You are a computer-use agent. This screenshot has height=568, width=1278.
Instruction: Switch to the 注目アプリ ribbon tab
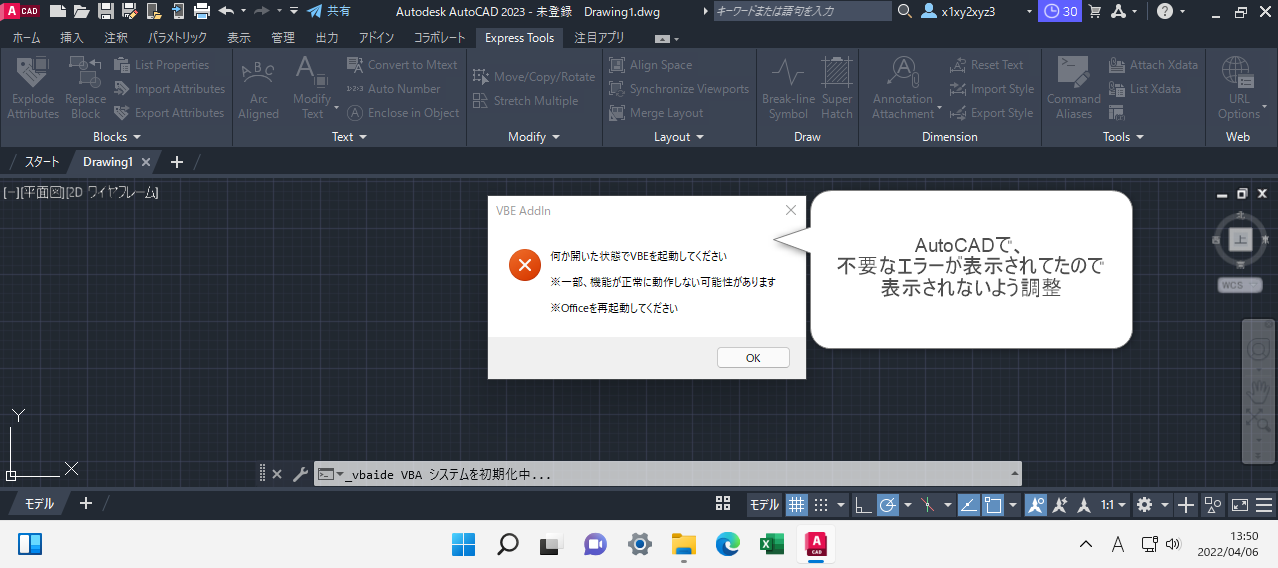click(599, 38)
